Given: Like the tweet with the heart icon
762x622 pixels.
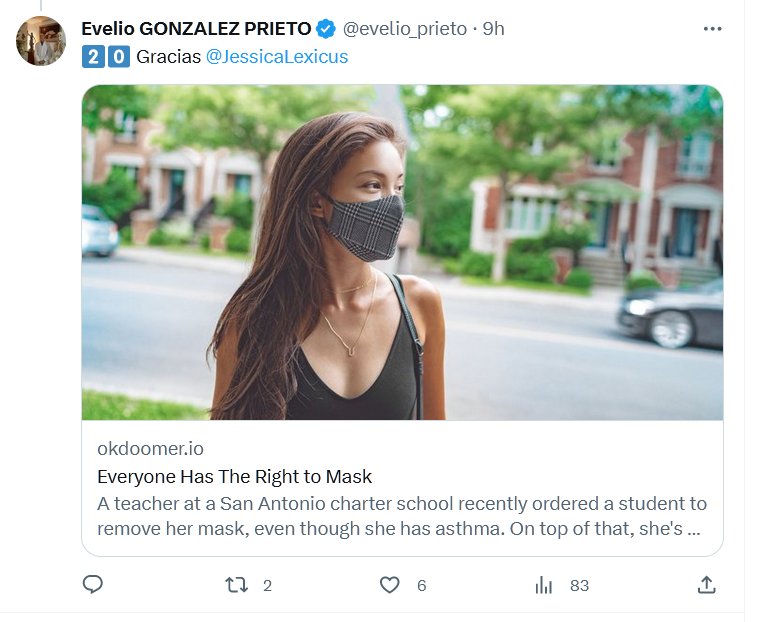Looking at the screenshot, I should (x=390, y=585).
